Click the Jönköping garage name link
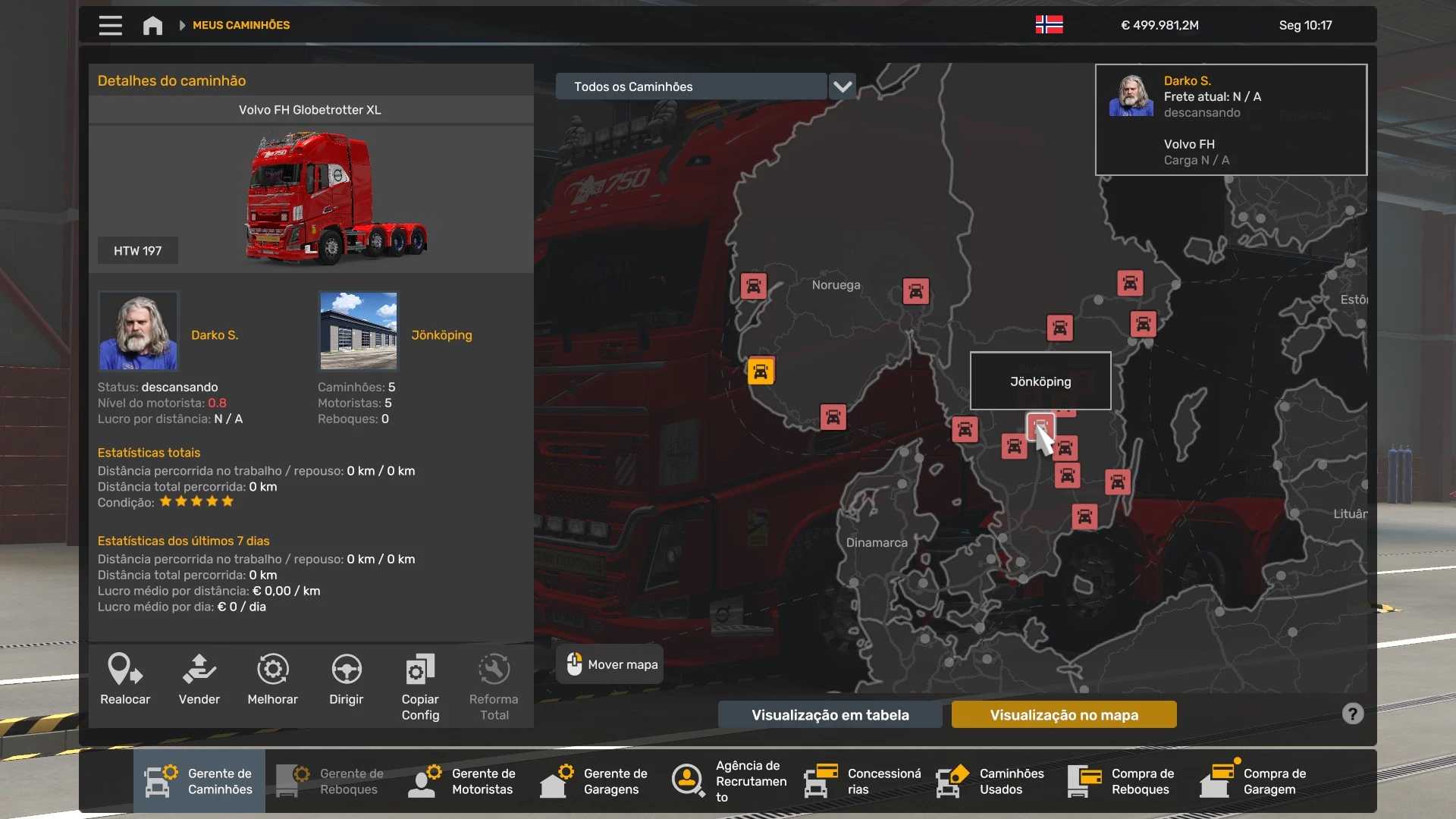Image resolution: width=1456 pixels, height=819 pixels. point(441,335)
